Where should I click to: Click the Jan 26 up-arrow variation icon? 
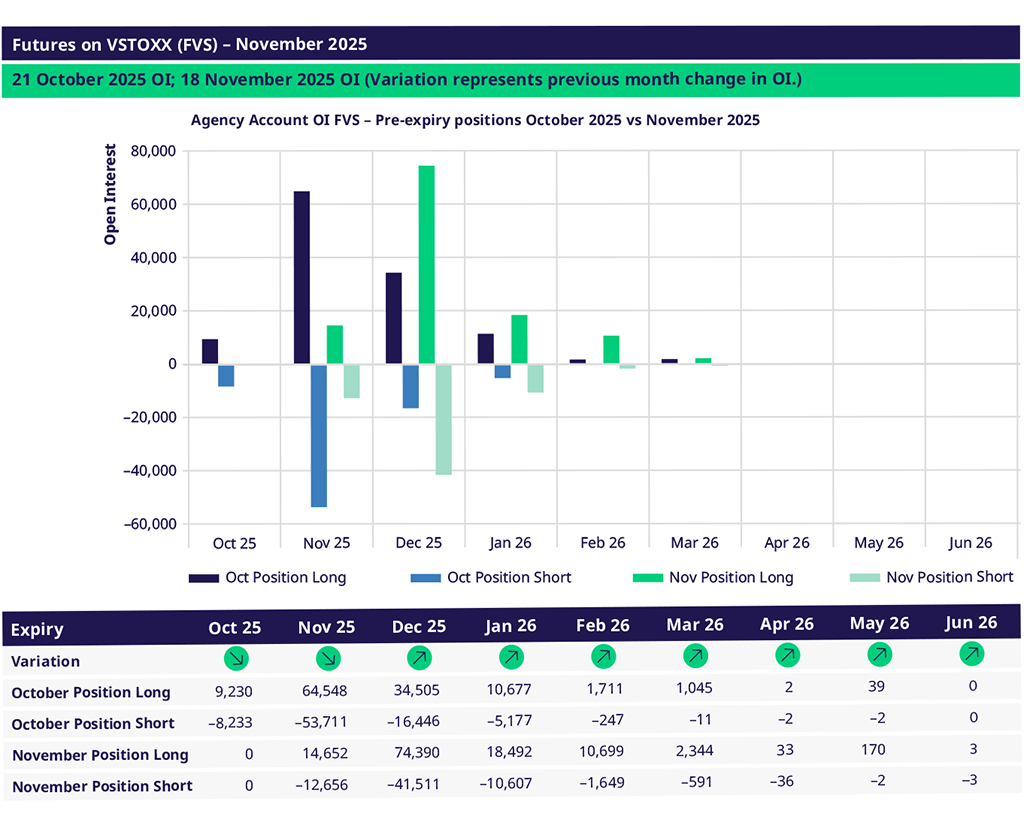pos(511,658)
